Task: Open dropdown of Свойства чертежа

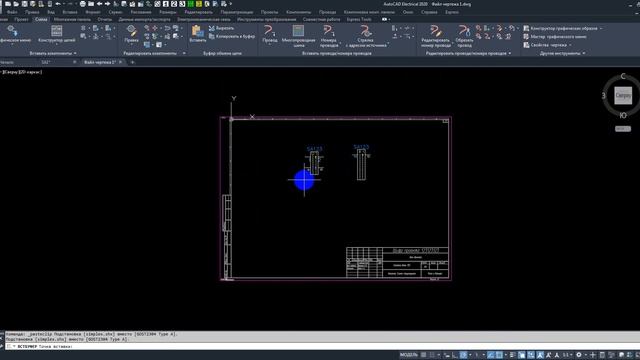Action: coord(570,45)
